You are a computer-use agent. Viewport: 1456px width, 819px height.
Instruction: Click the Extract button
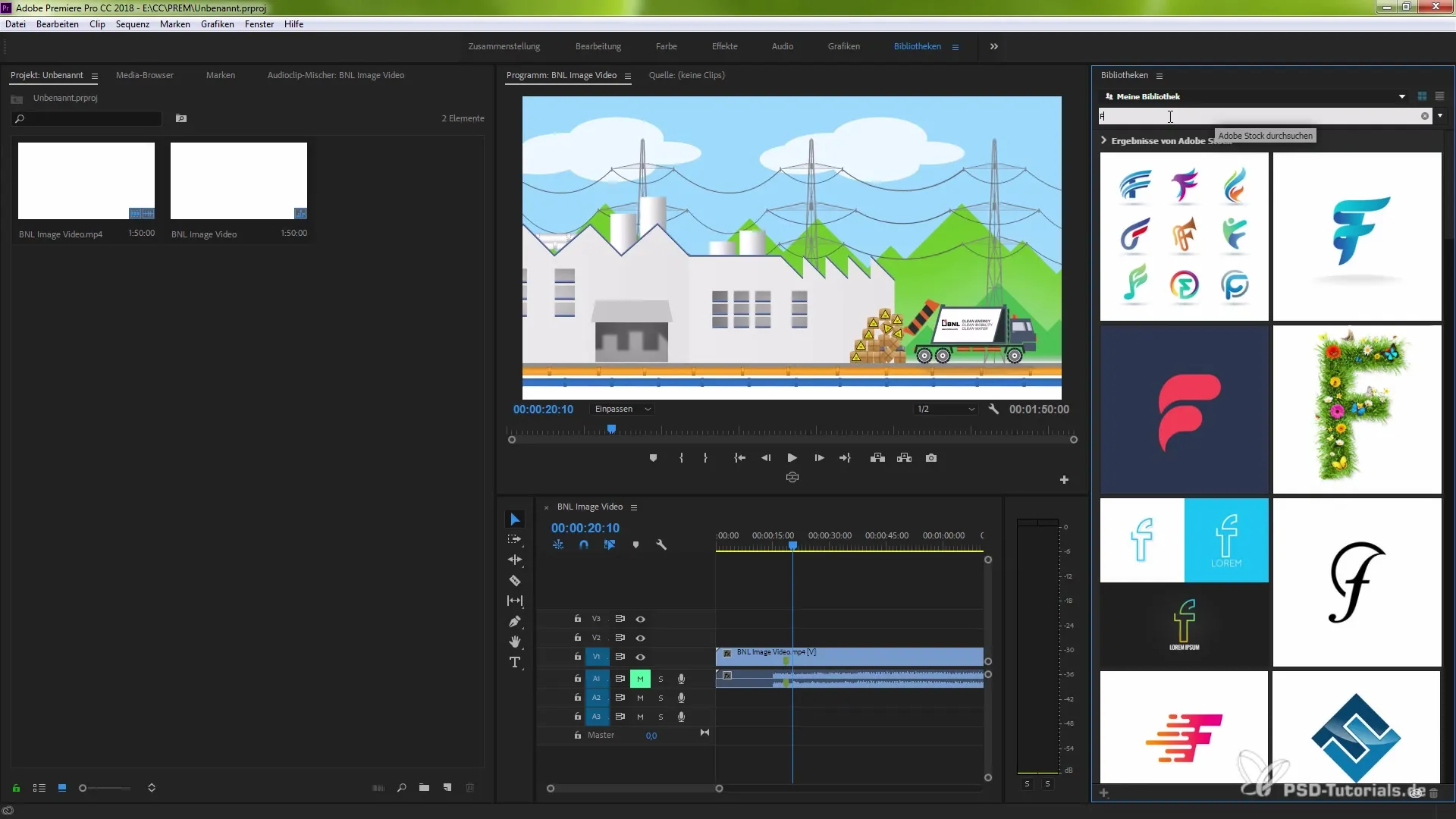click(x=904, y=458)
